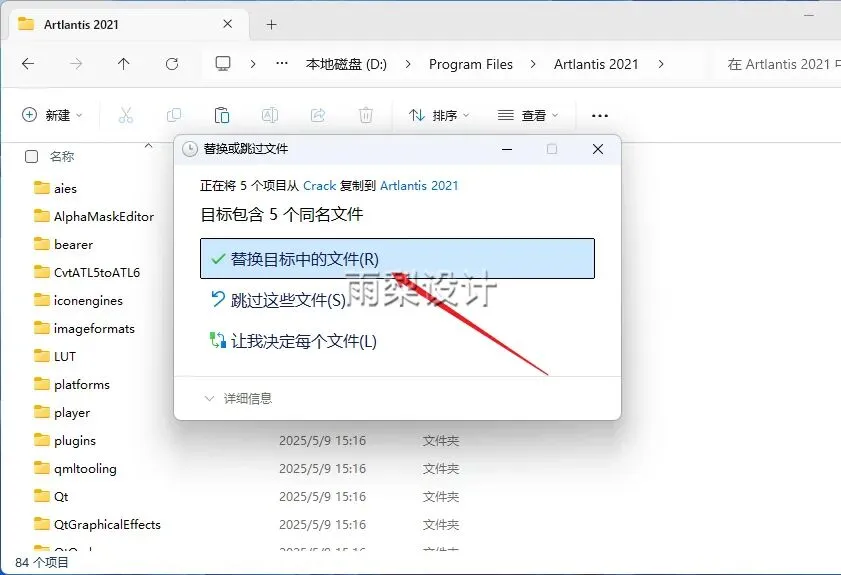The height and width of the screenshot is (575, 841).
Task: Click the Cut scissors icon
Action: coord(126,115)
